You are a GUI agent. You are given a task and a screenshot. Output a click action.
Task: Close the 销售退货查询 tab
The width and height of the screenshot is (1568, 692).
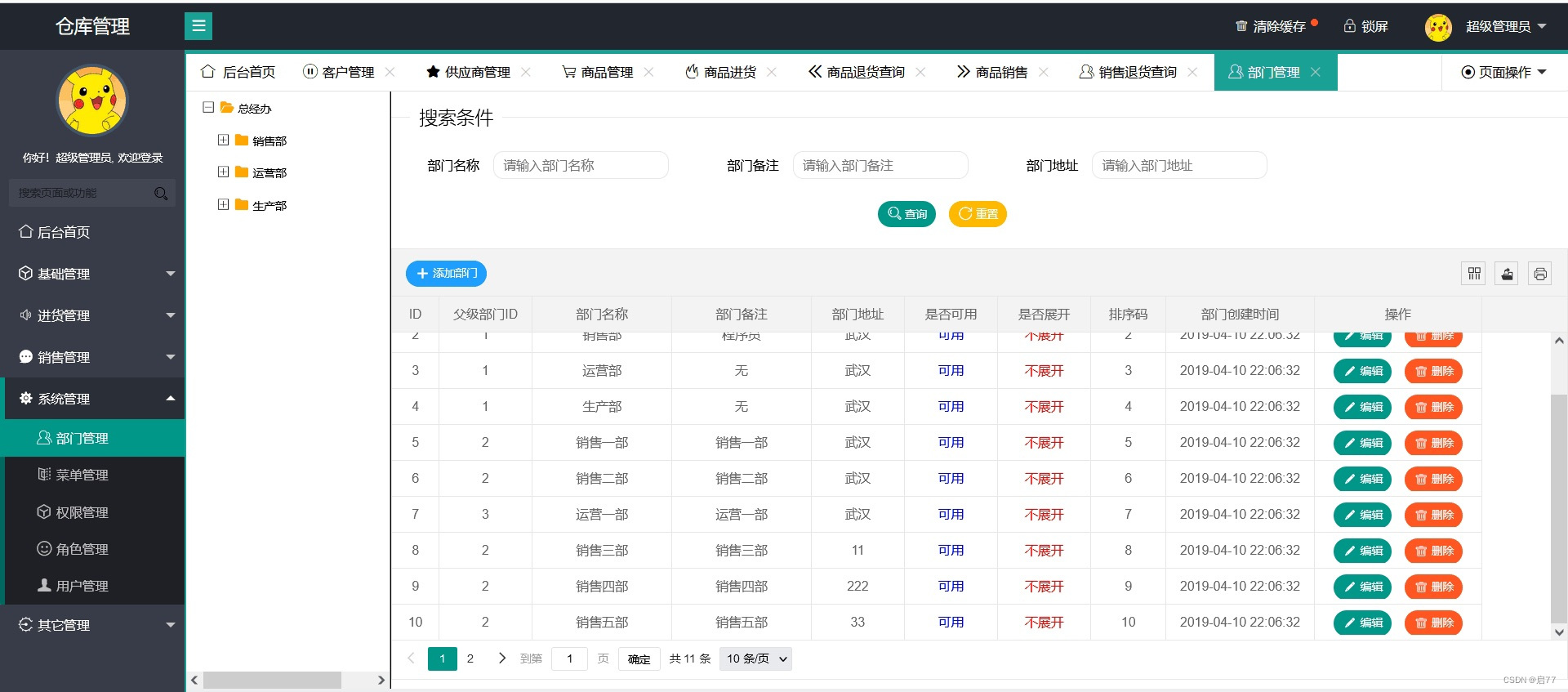point(1192,72)
